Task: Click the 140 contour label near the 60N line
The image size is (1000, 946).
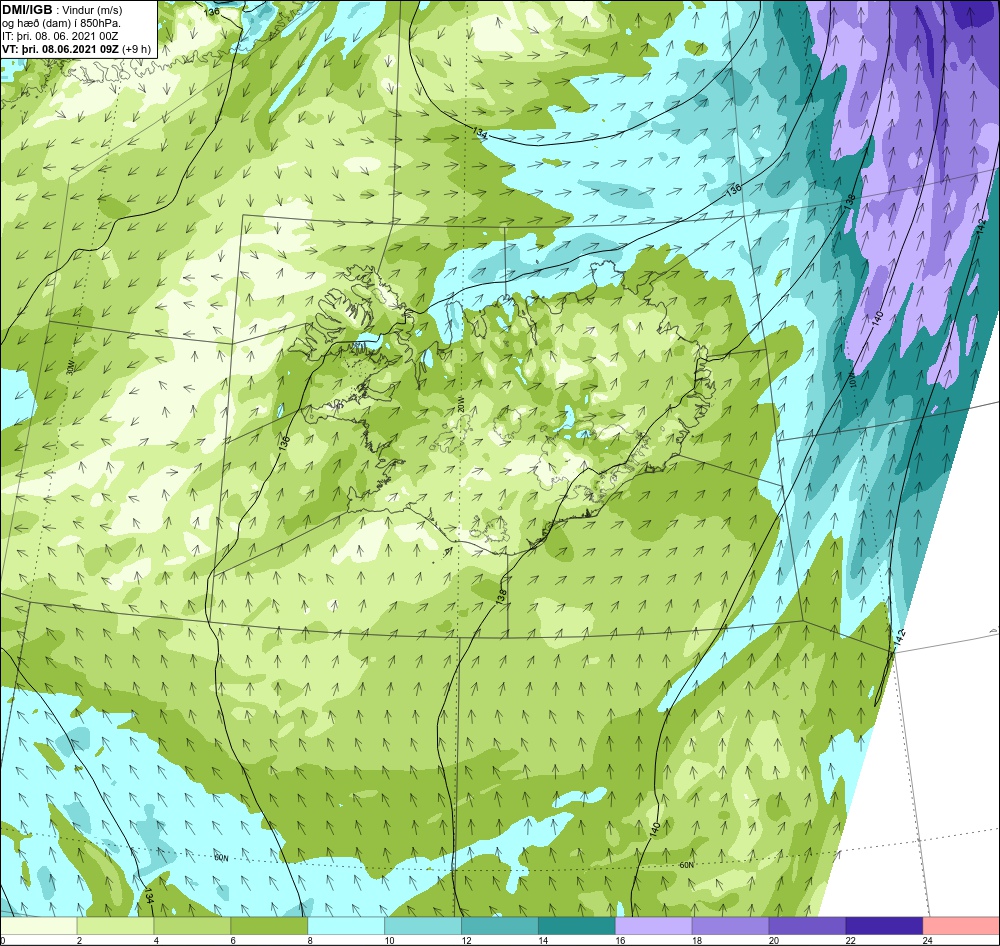Action: point(656,830)
